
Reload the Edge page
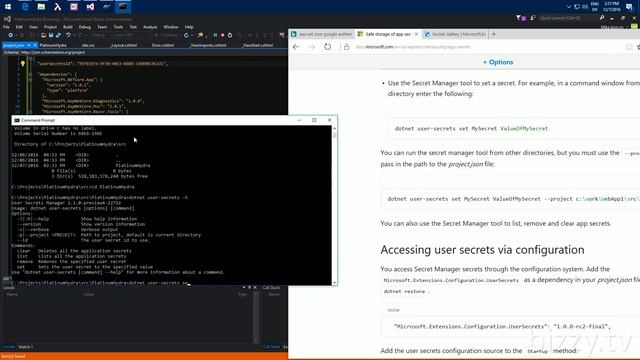point(327,47)
